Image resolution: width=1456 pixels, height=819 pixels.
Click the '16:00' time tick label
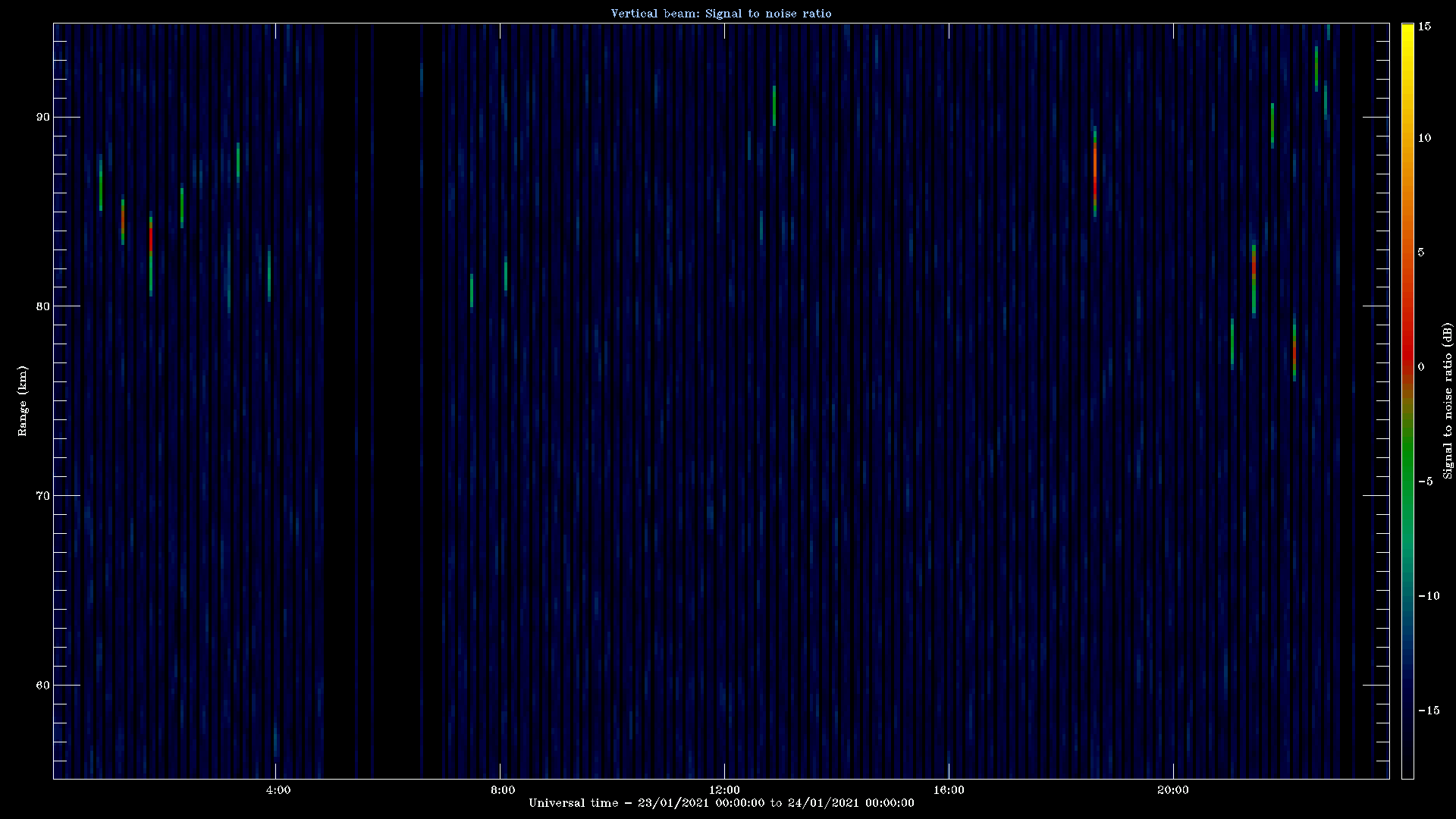click(x=949, y=790)
